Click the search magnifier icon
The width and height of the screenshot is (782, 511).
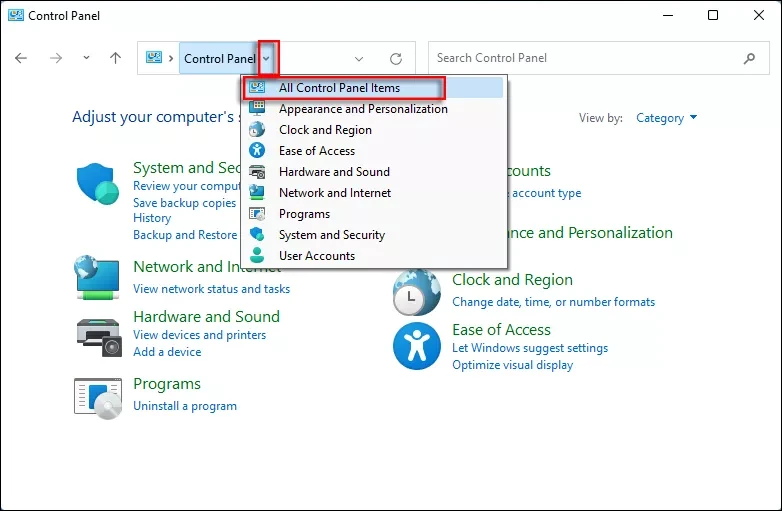[x=750, y=58]
